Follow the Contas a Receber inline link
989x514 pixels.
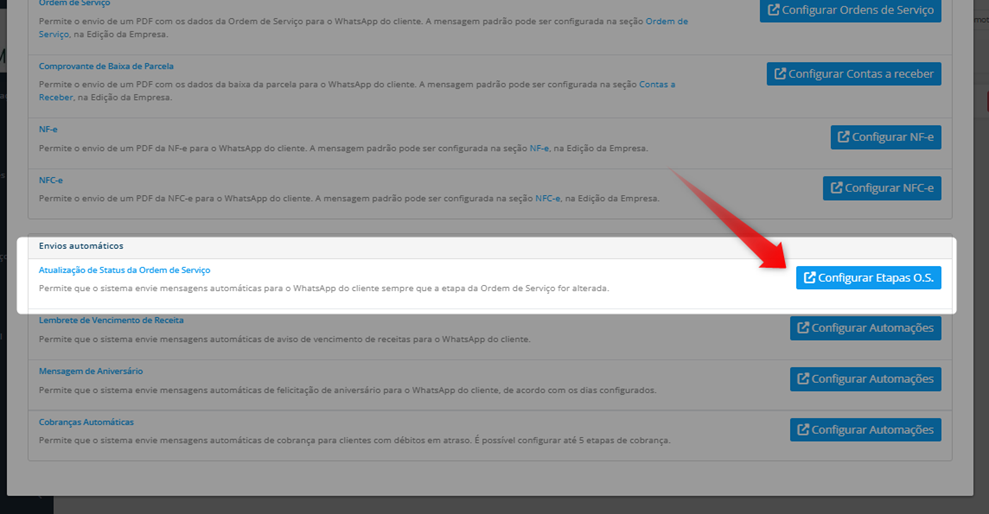tap(357, 91)
